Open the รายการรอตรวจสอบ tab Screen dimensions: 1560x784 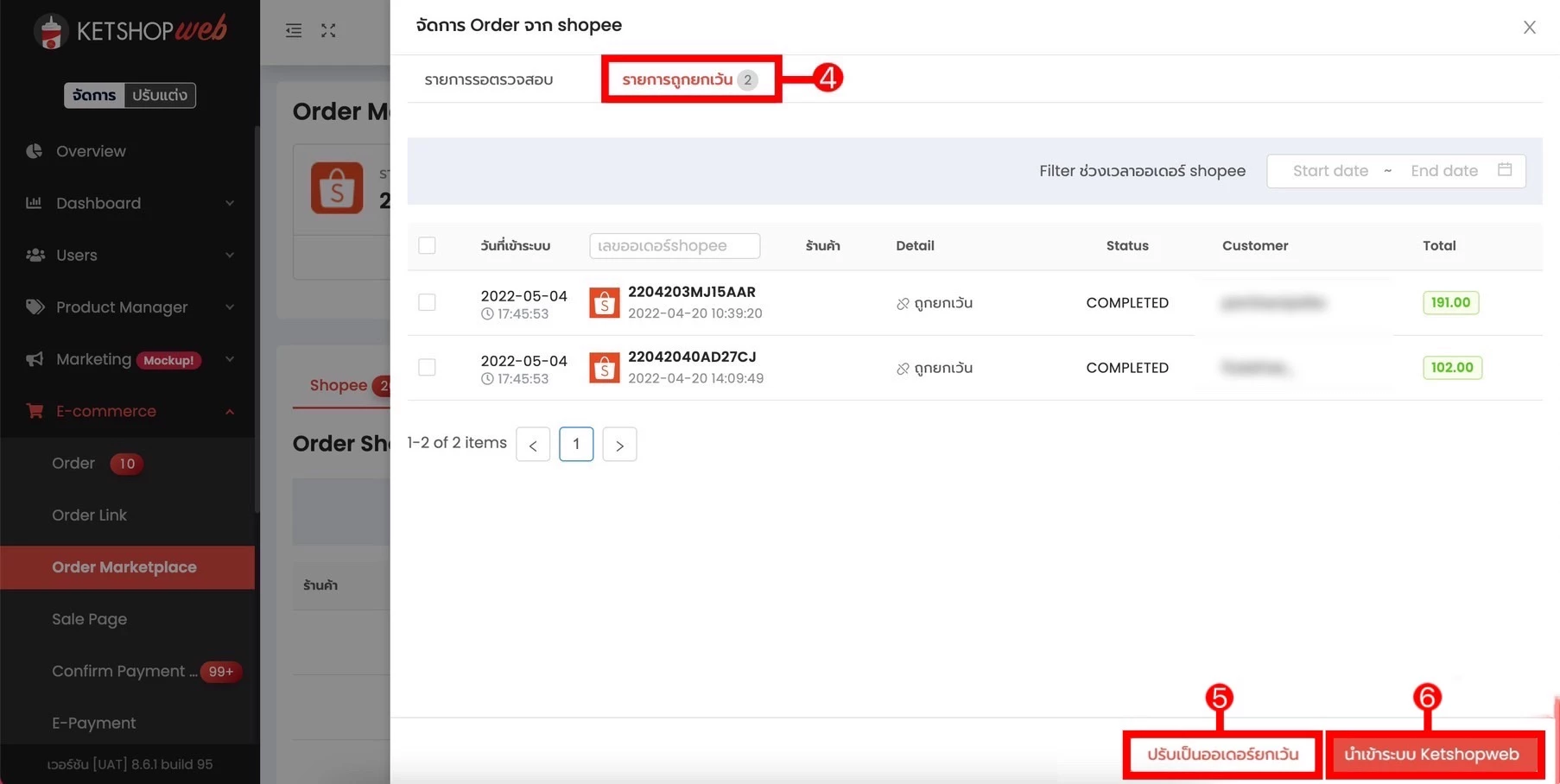(x=489, y=79)
